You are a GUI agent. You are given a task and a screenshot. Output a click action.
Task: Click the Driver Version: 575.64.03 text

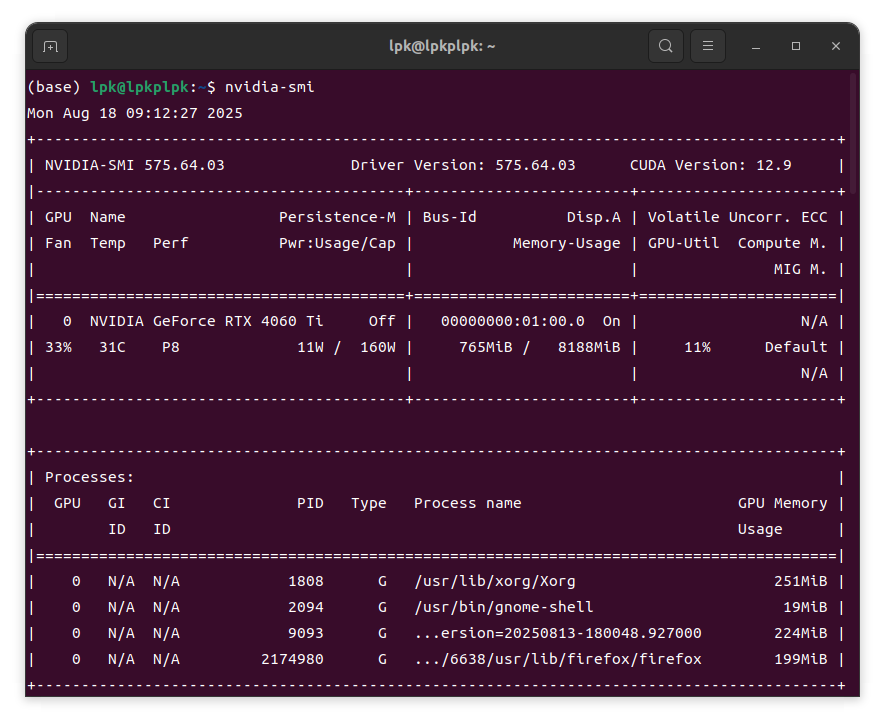463,165
